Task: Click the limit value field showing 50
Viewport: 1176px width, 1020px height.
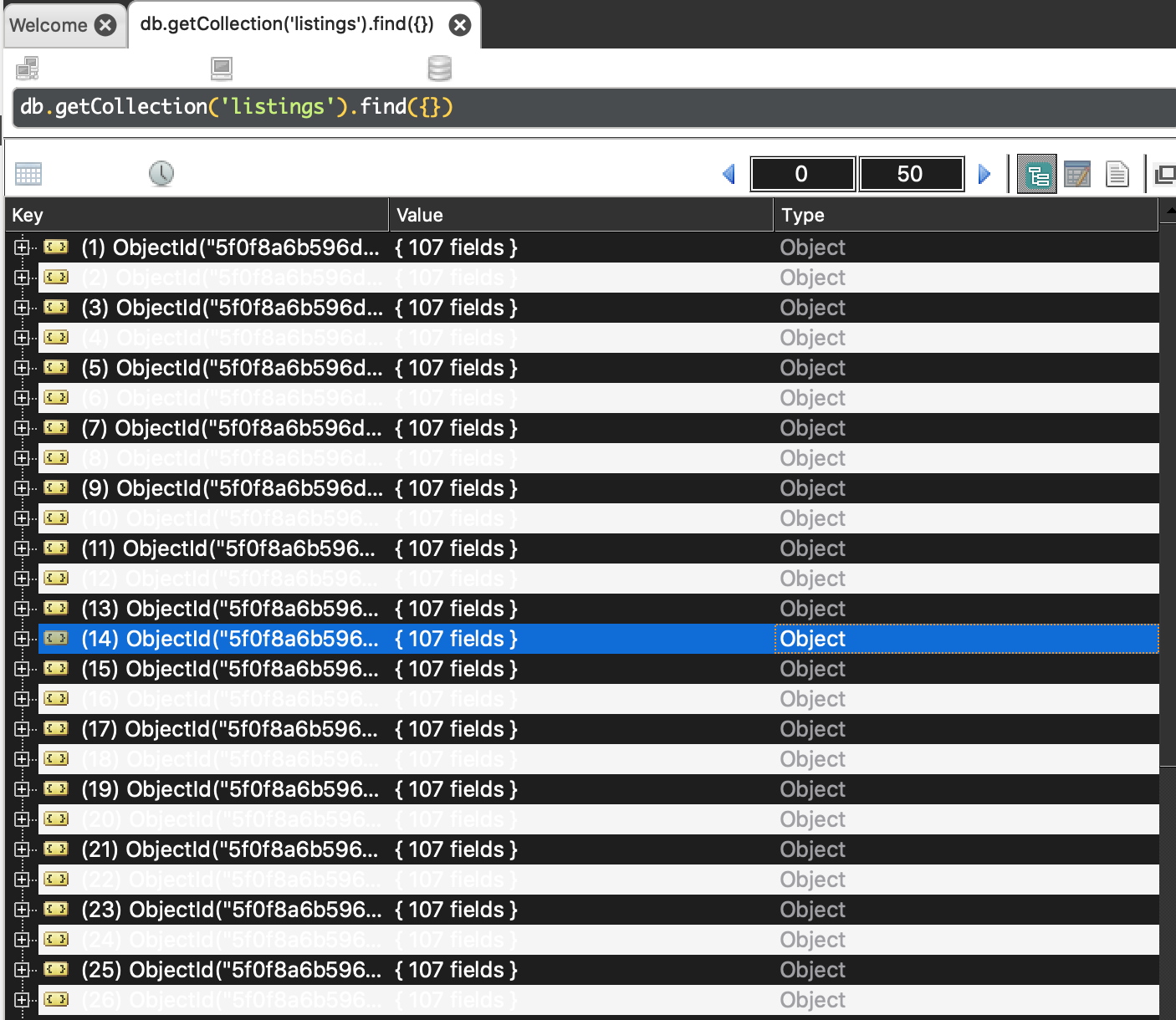Action: tap(911, 174)
